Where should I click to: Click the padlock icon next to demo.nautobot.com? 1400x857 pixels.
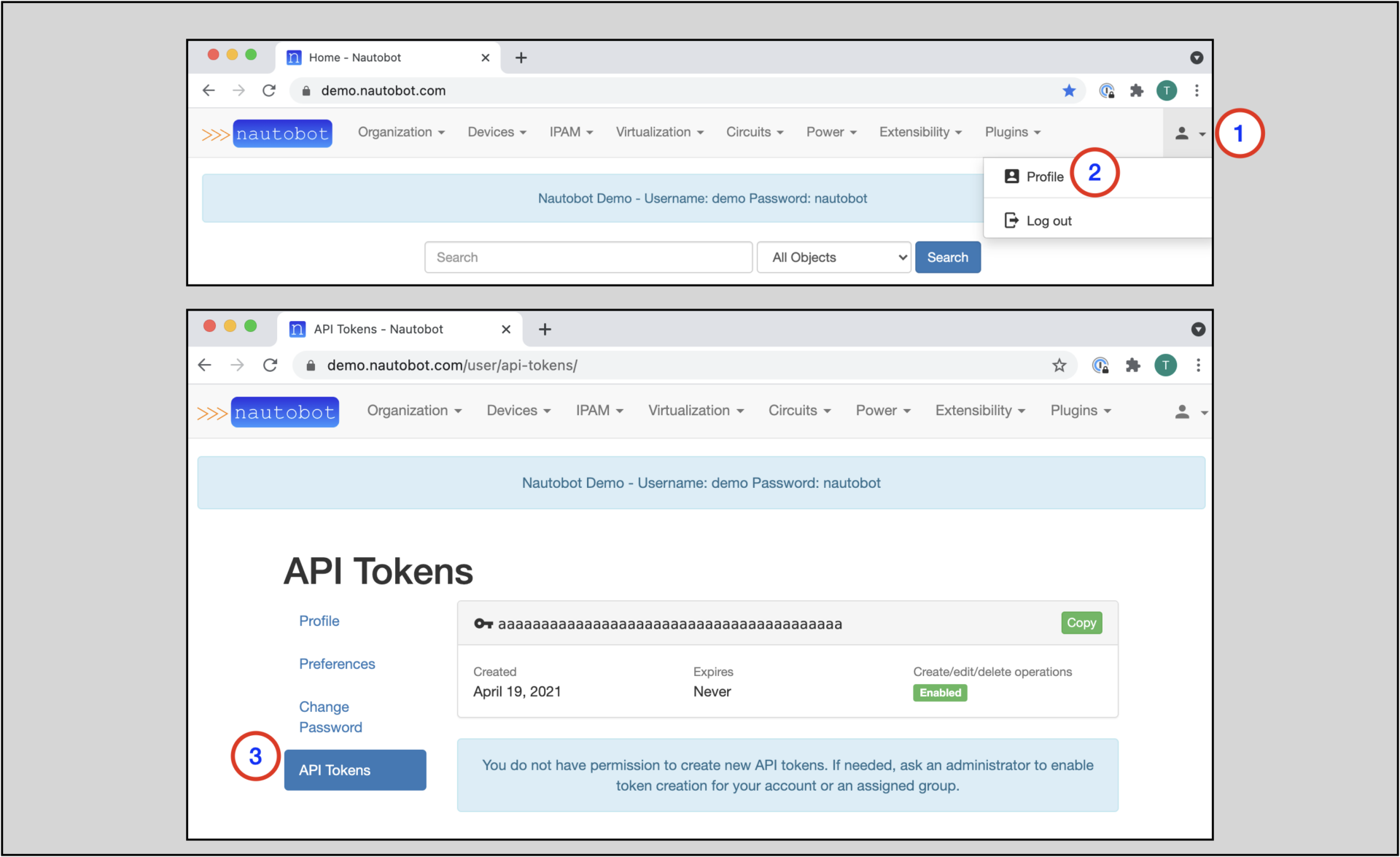306,90
